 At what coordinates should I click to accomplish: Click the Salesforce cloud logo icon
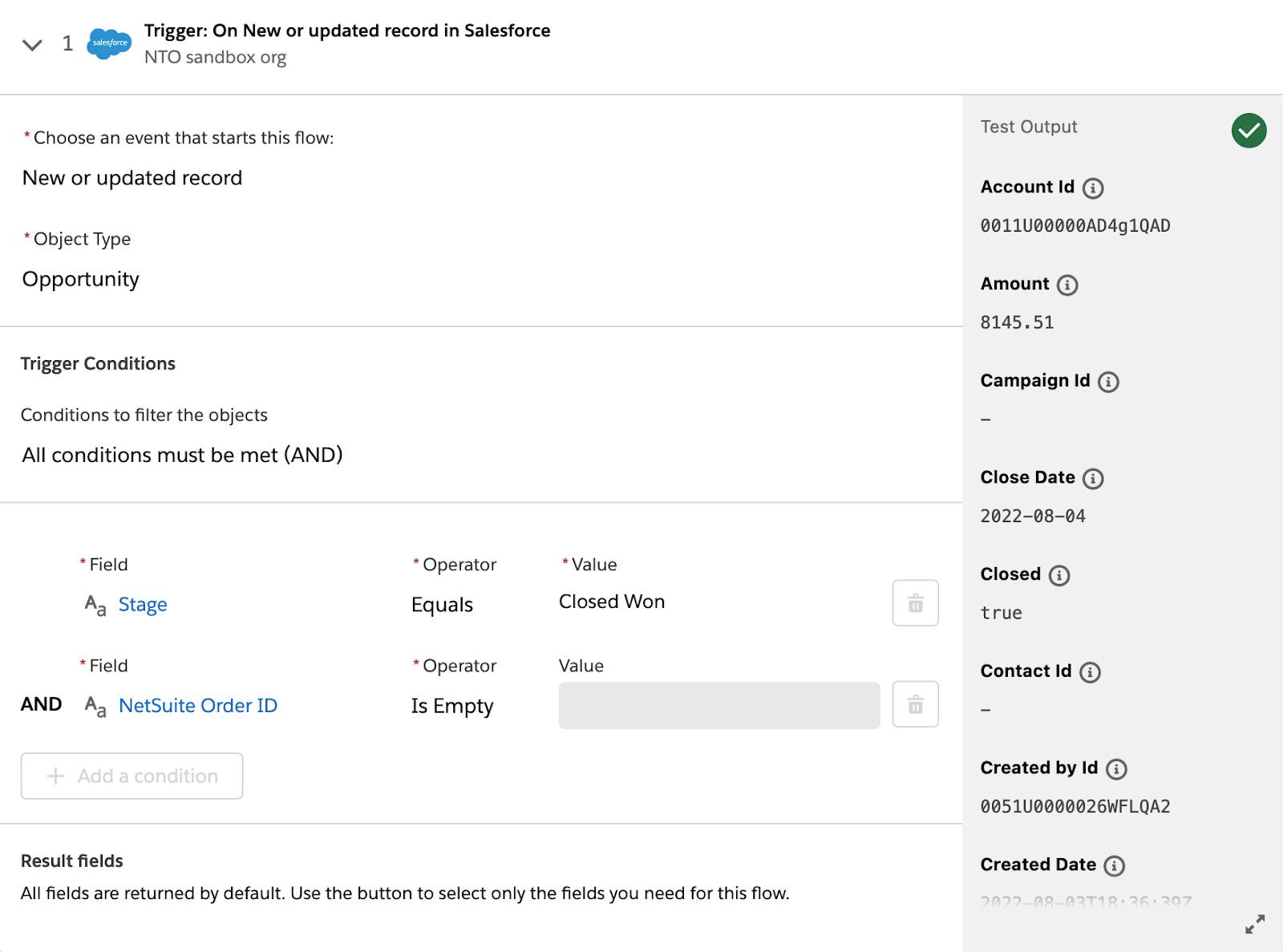(x=109, y=43)
